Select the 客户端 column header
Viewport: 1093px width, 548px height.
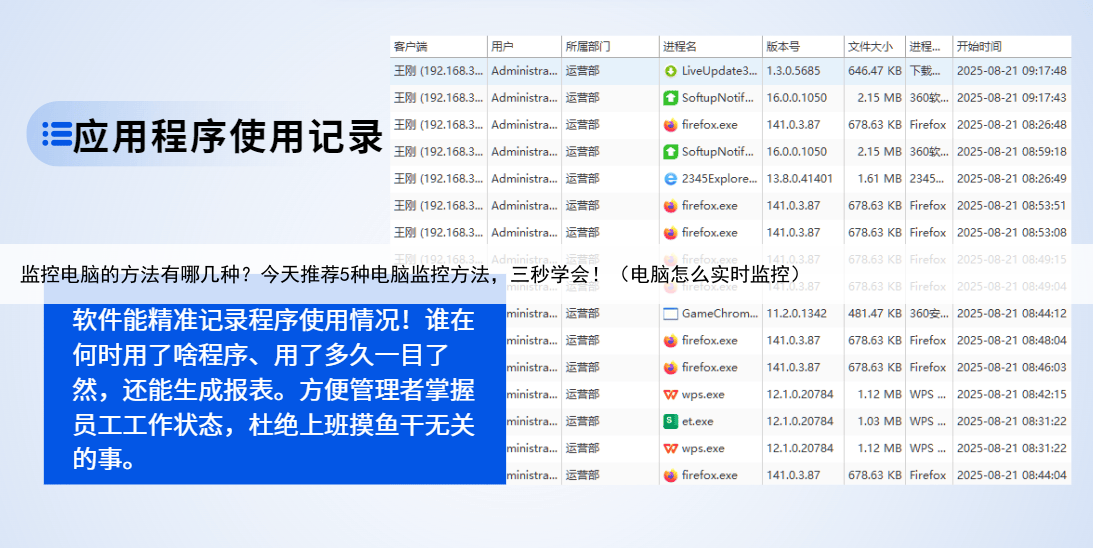[x=411, y=46]
